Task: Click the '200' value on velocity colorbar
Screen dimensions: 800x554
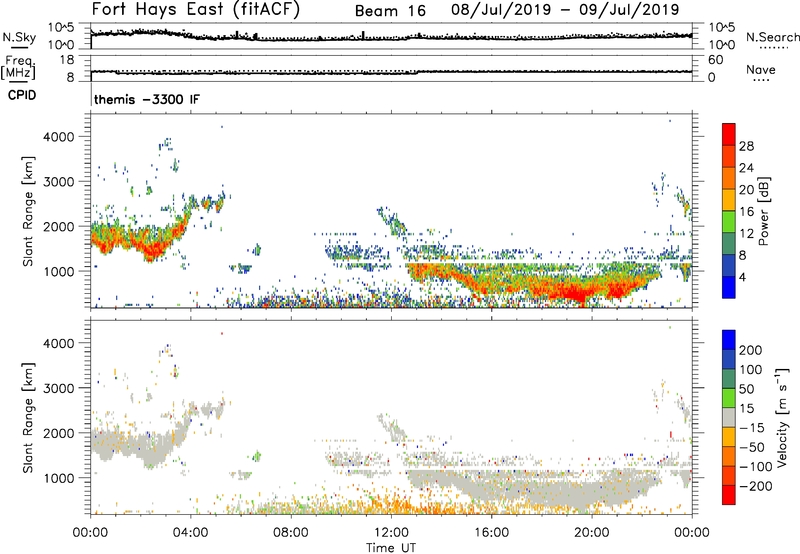Action: (751, 350)
